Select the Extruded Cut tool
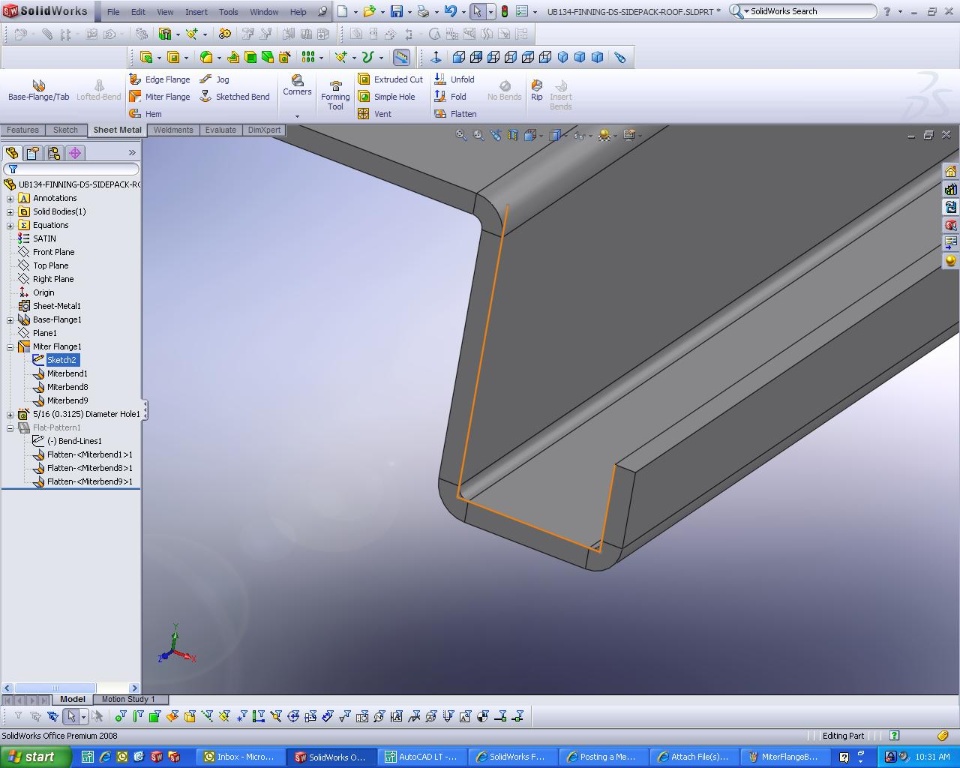 [x=391, y=80]
